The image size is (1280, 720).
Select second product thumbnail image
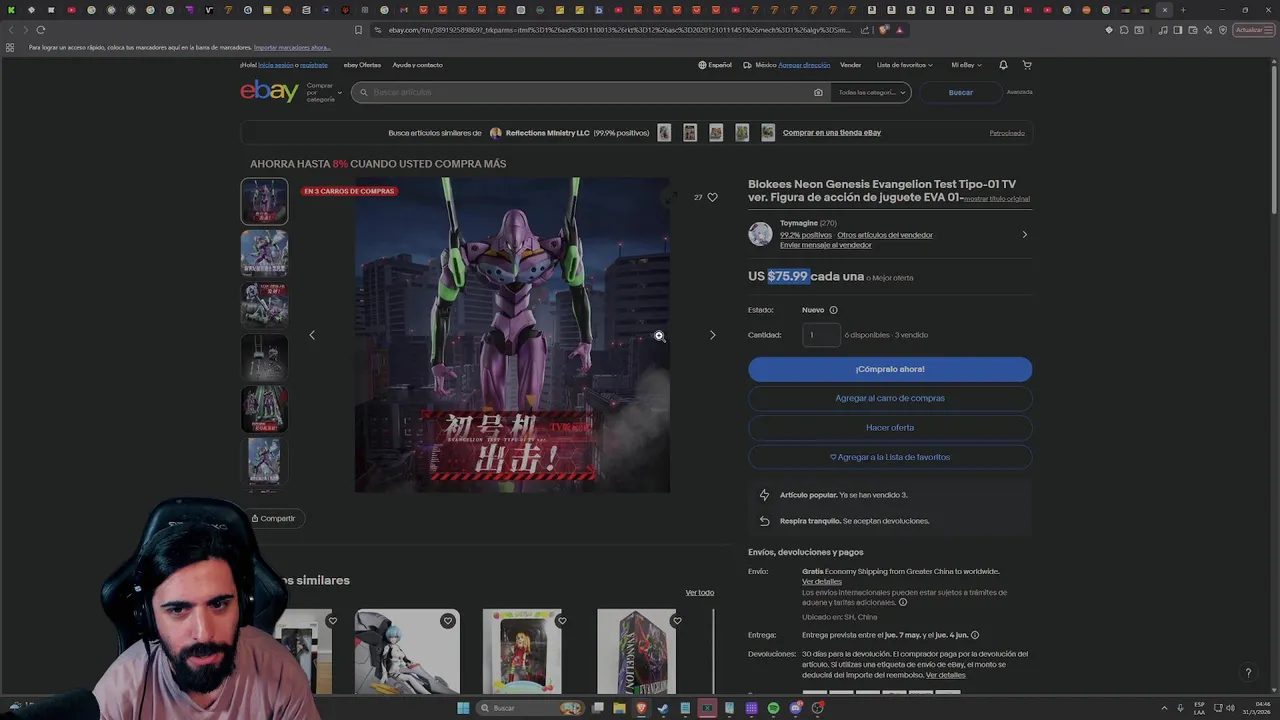(264, 253)
